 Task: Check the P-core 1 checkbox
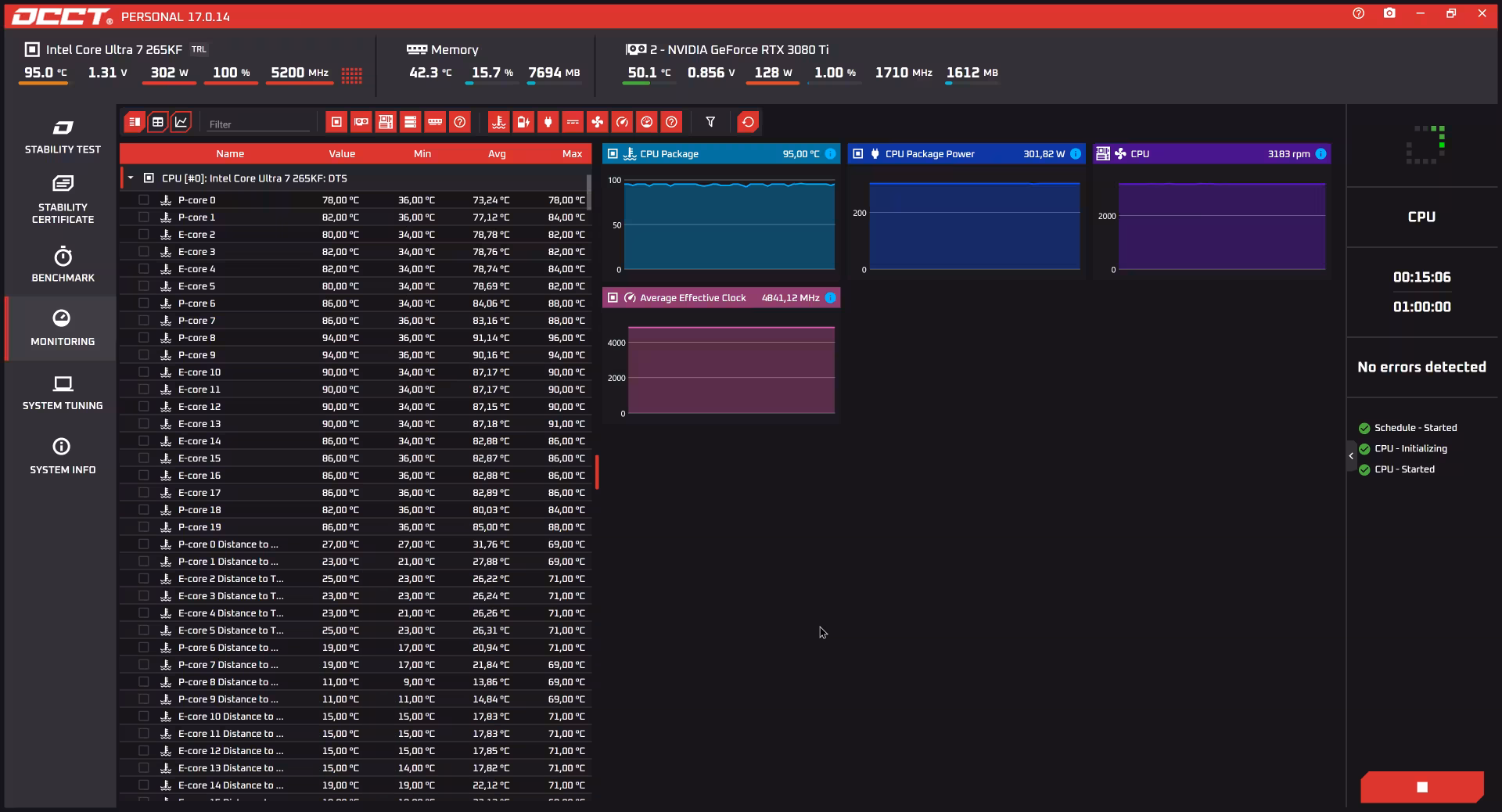[144, 217]
